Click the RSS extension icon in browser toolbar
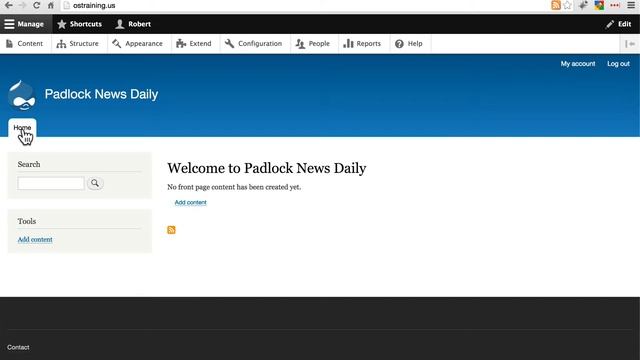Screen dimensions: 640x360 pyautogui.click(x=556, y=5)
